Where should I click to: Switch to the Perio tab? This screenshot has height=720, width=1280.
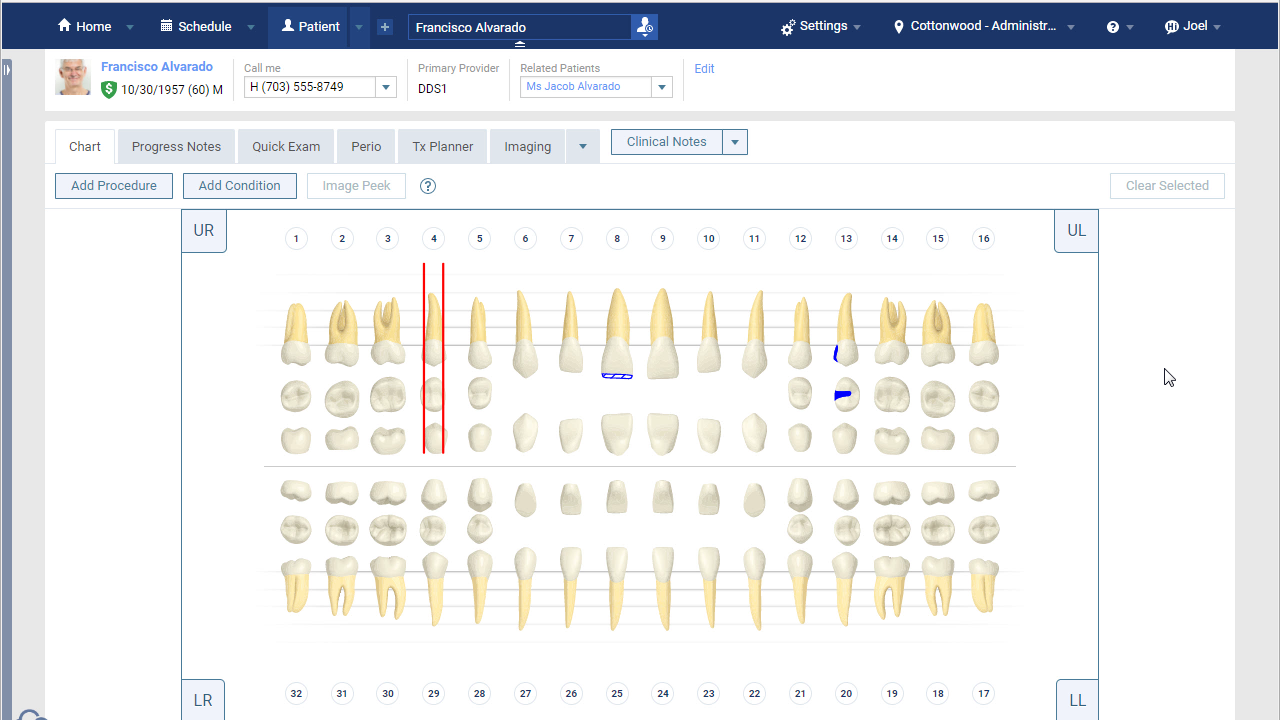(x=366, y=146)
